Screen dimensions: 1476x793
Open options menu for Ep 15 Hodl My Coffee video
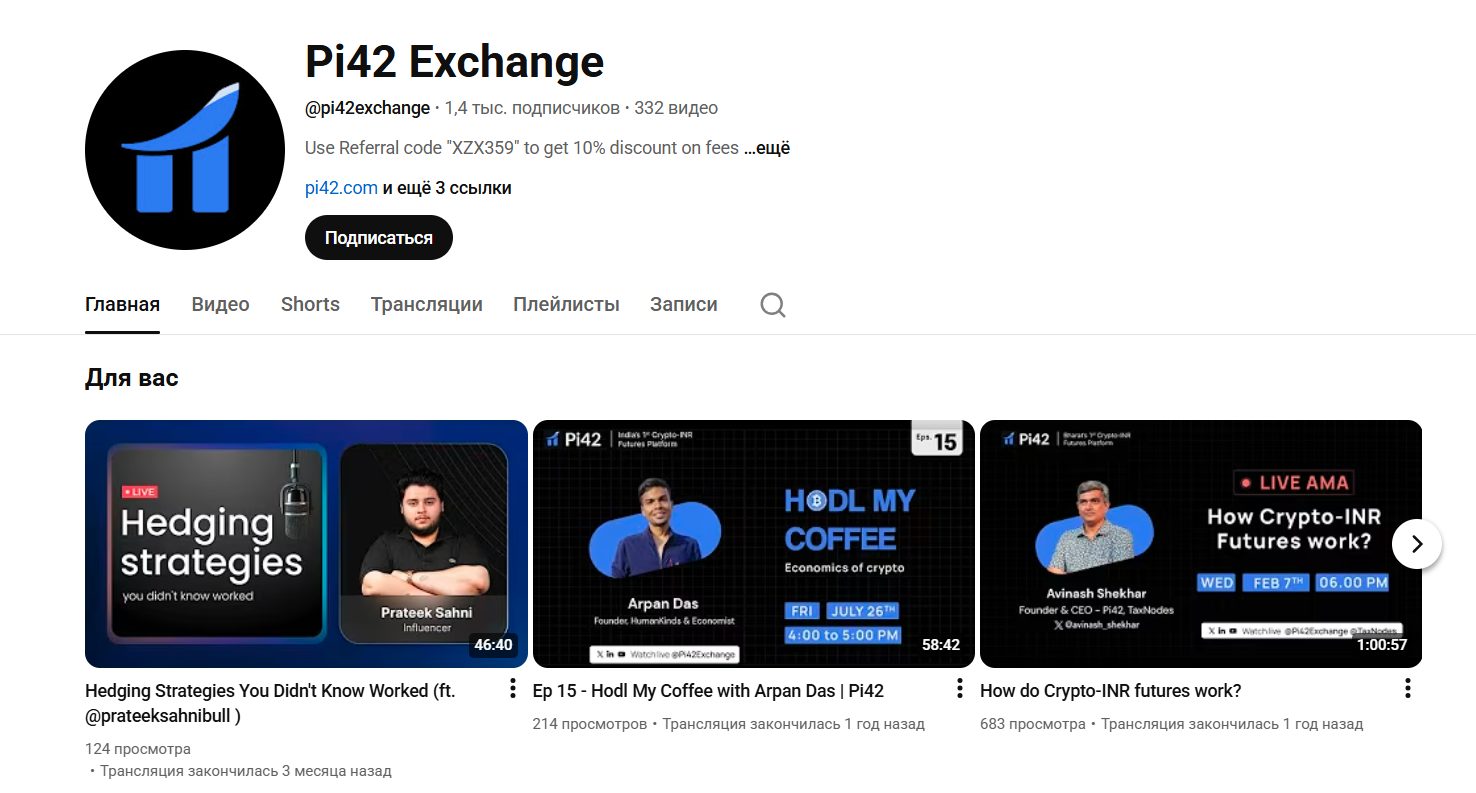959,688
